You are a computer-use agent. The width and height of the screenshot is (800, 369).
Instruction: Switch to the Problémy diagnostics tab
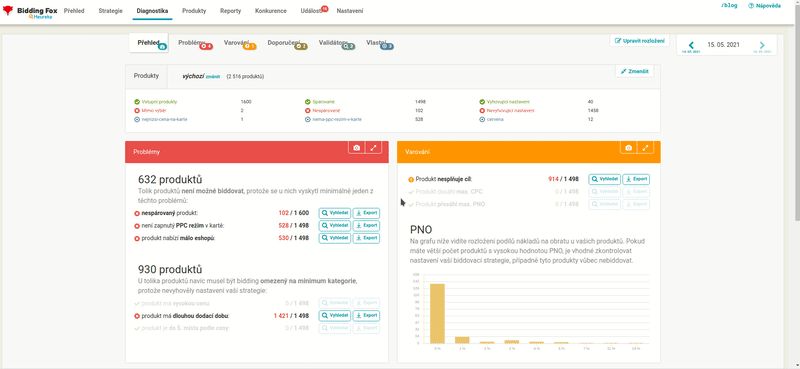coord(195,43)
